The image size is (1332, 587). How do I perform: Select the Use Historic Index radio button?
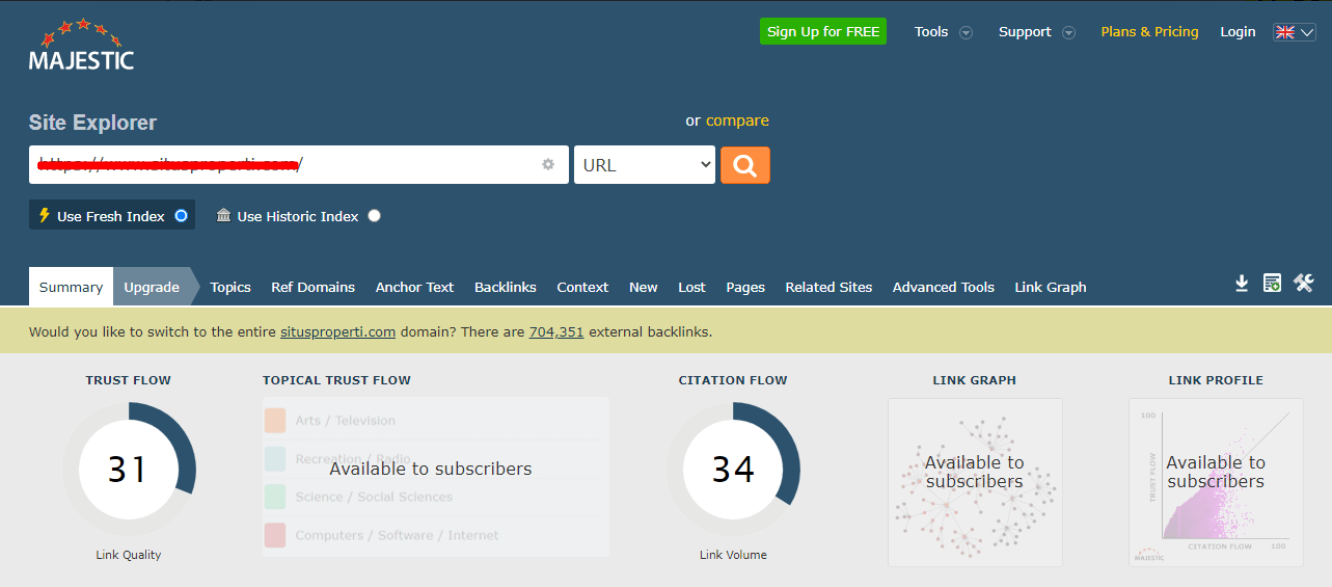(374, 216)
